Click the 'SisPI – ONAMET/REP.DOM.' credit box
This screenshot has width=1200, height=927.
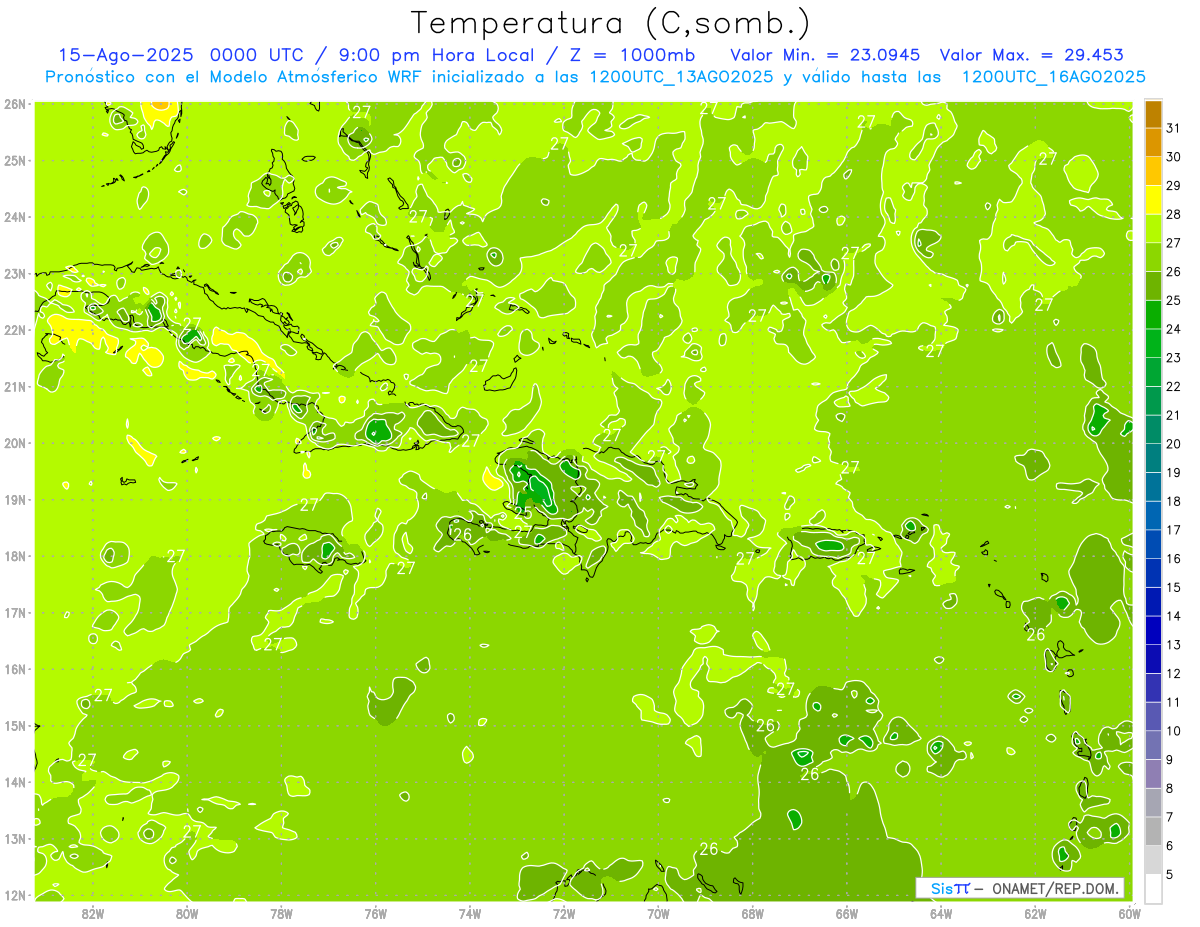tap(1020, 888)
